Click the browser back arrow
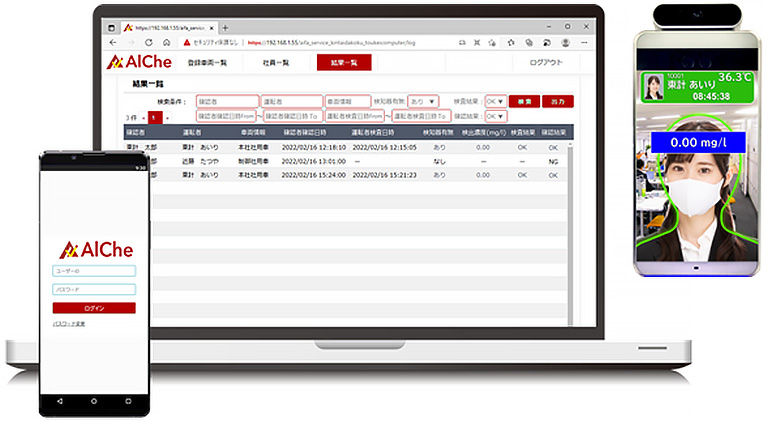The height and width of the screenshot is (422, 768). (x=113, y=43)
